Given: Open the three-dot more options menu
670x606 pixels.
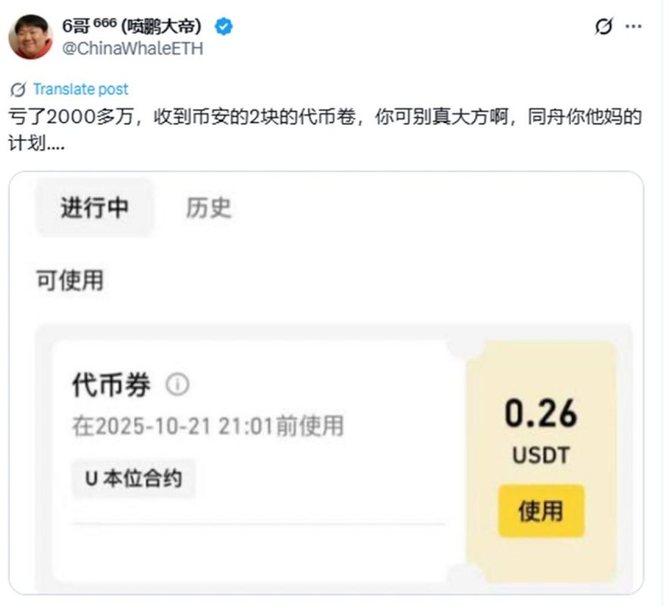Looking at the screenshot, I should point(633,26).
